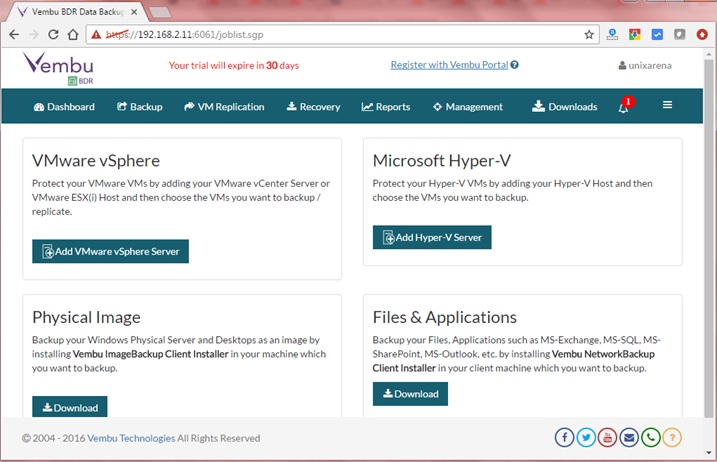Click Add Hyper-V Server button
Viewport: 717px width, 462px height.
tap(432, 237)
